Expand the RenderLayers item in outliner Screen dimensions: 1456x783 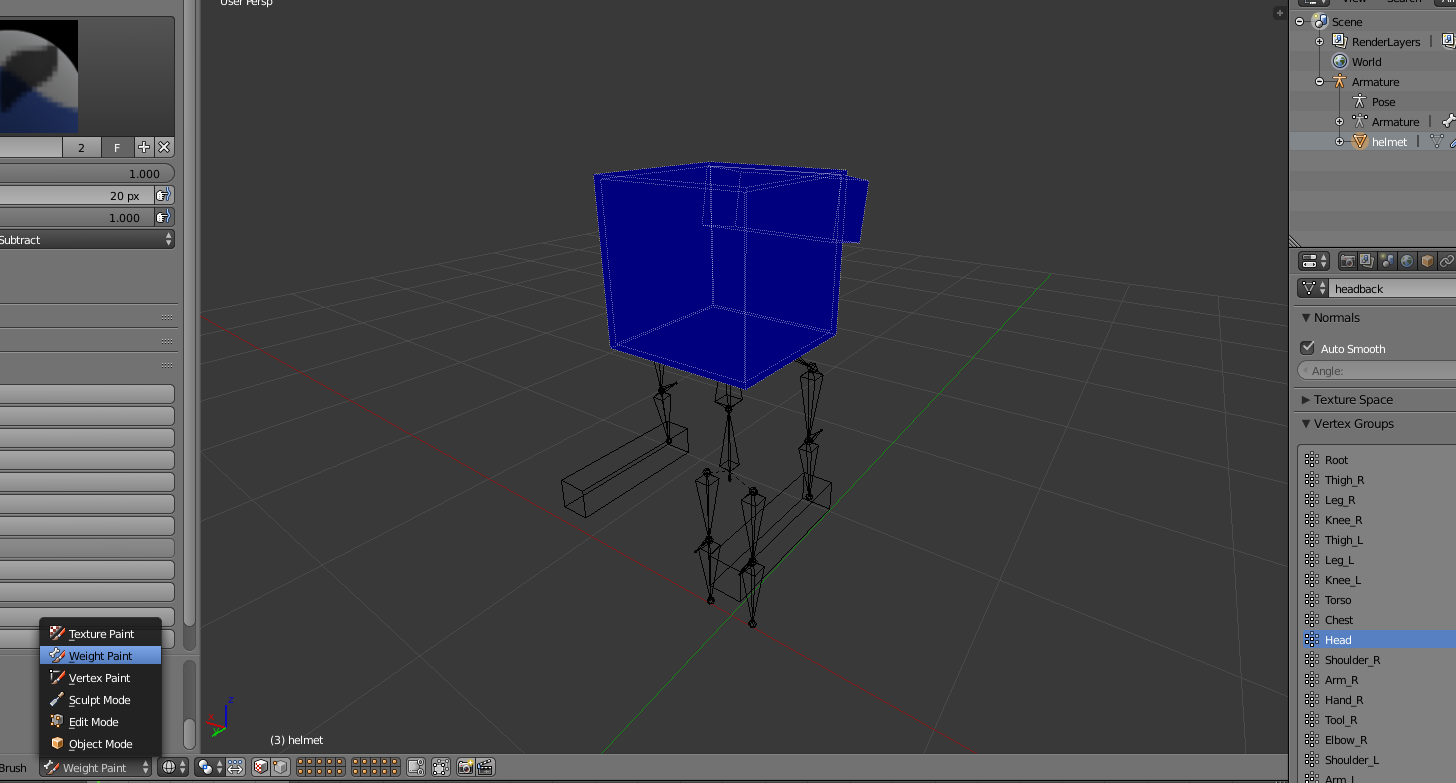(x=1319, y=41)
